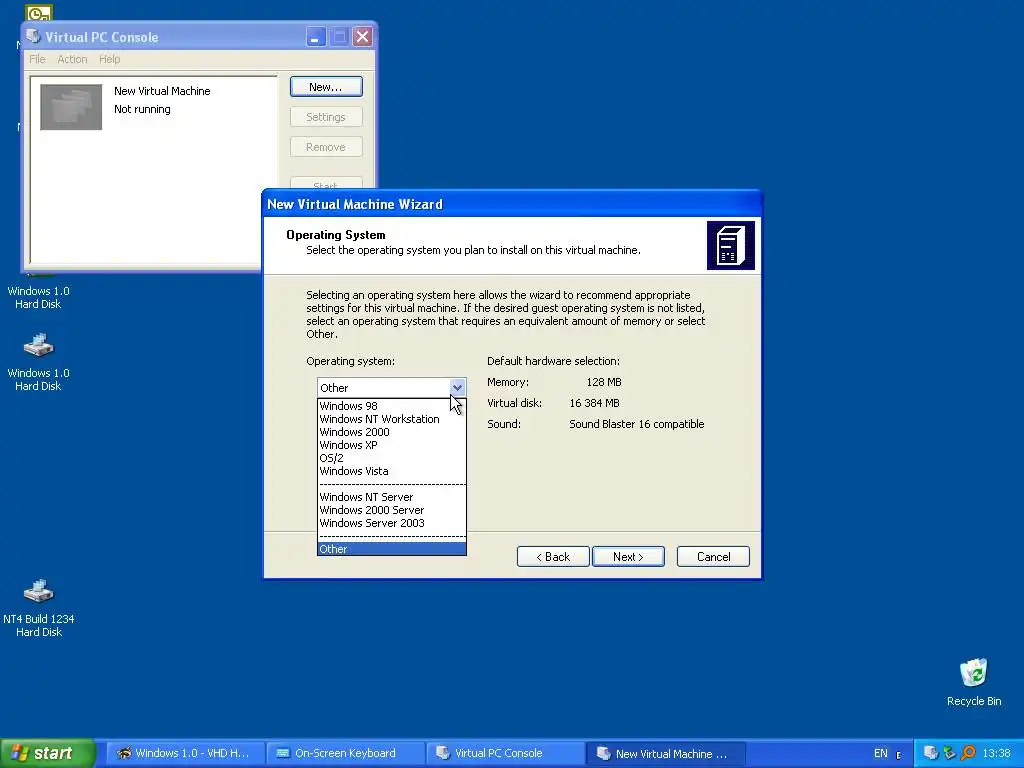1024x768 pixels.
Task: Click the Sound Blaster 16 compatible text
Action: click(x=636, y=424)
